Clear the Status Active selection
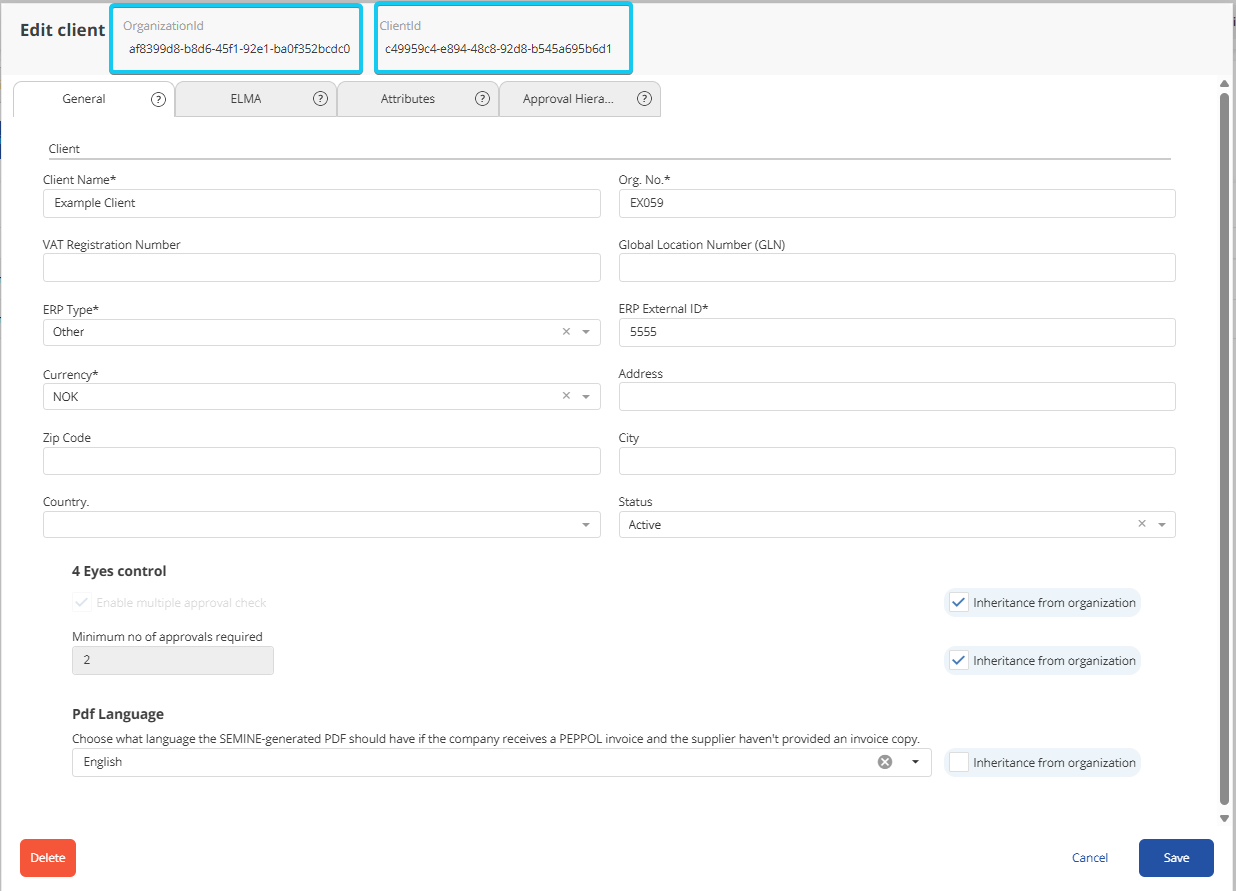This screenshot has height=891, width=1236. point(1142,524)
